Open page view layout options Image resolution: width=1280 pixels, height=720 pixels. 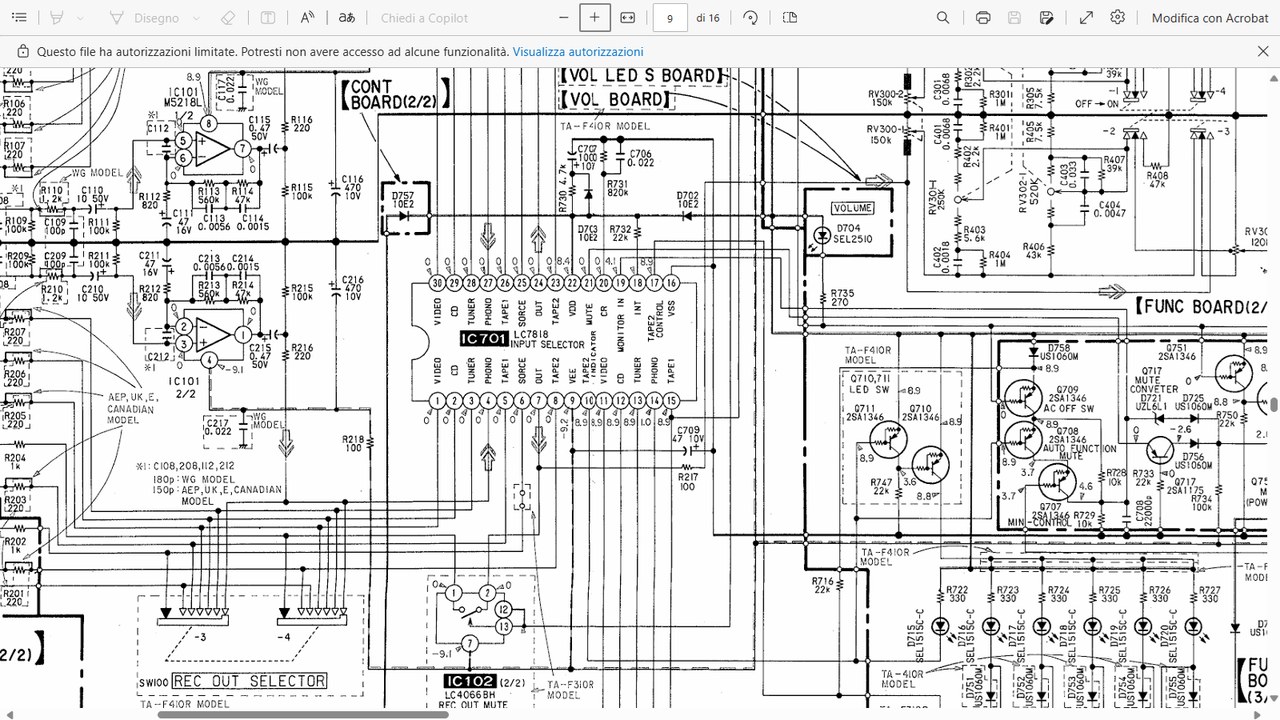coord(790,18)
